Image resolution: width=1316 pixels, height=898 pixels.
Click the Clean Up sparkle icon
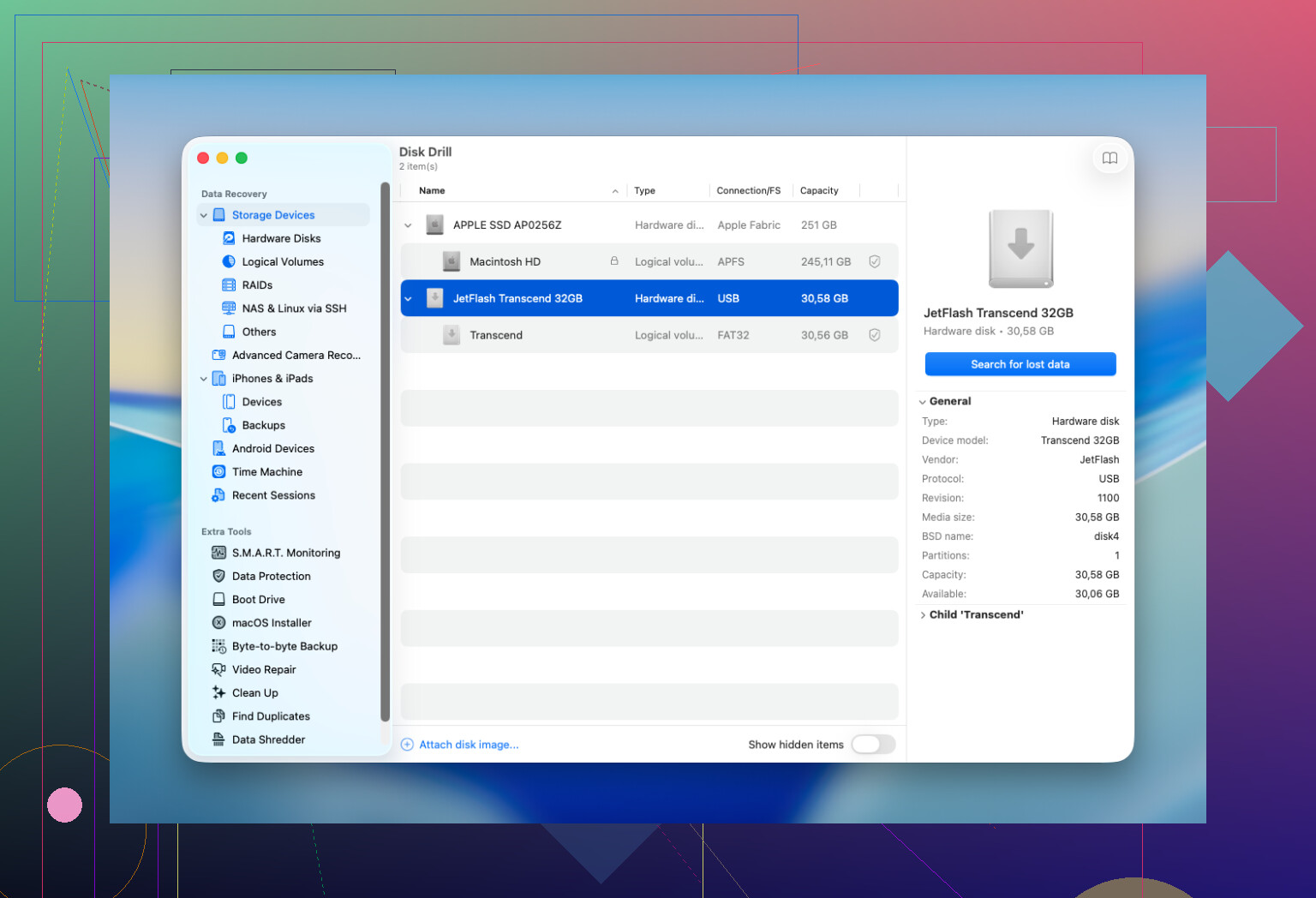(219, 692)
